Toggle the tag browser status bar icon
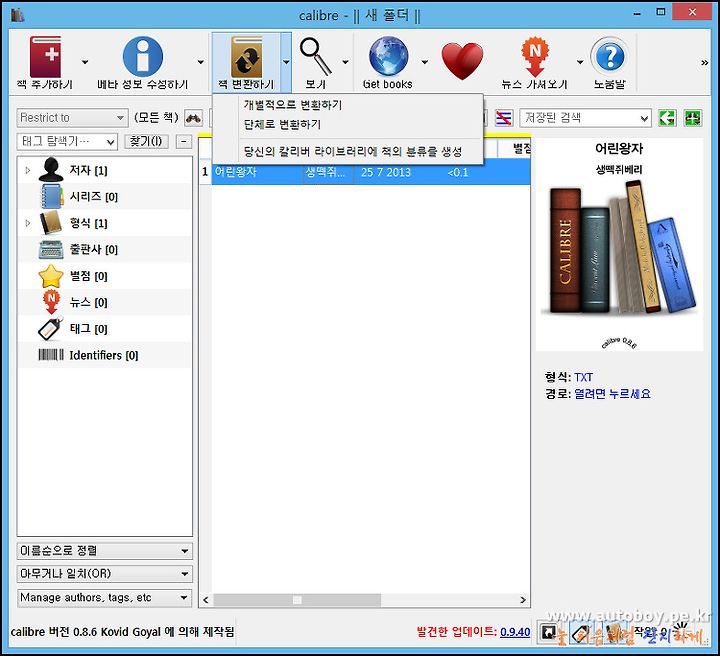 point(580,634)
